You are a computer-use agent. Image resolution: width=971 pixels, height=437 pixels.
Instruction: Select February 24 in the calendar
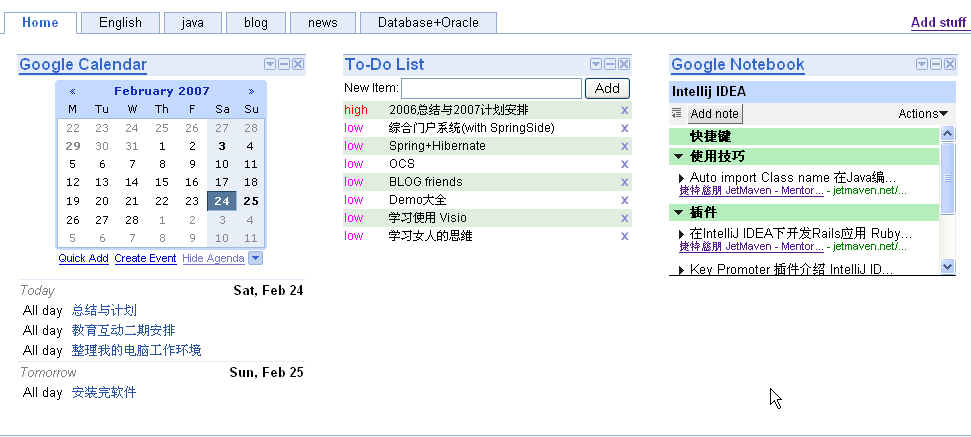point(222,201)
